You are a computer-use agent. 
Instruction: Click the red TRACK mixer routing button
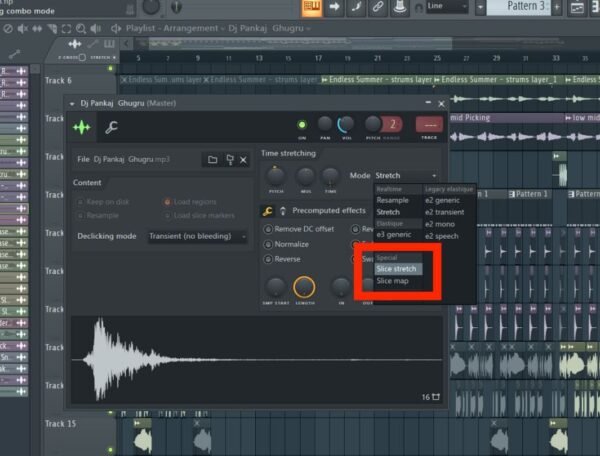click(429, 125)
